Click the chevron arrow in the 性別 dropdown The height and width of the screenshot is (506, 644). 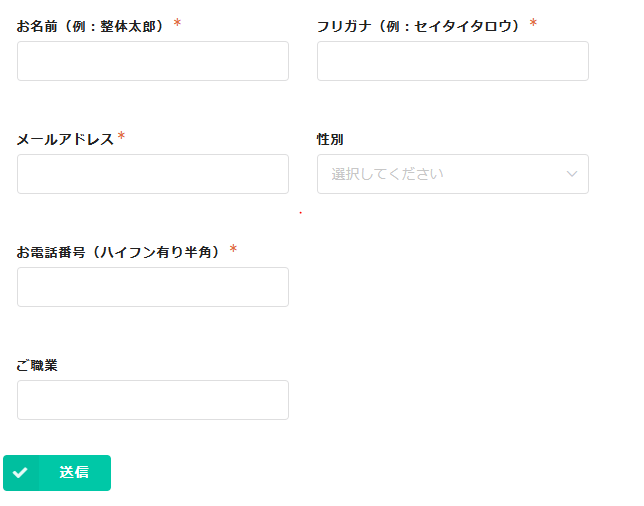(572, 174)
